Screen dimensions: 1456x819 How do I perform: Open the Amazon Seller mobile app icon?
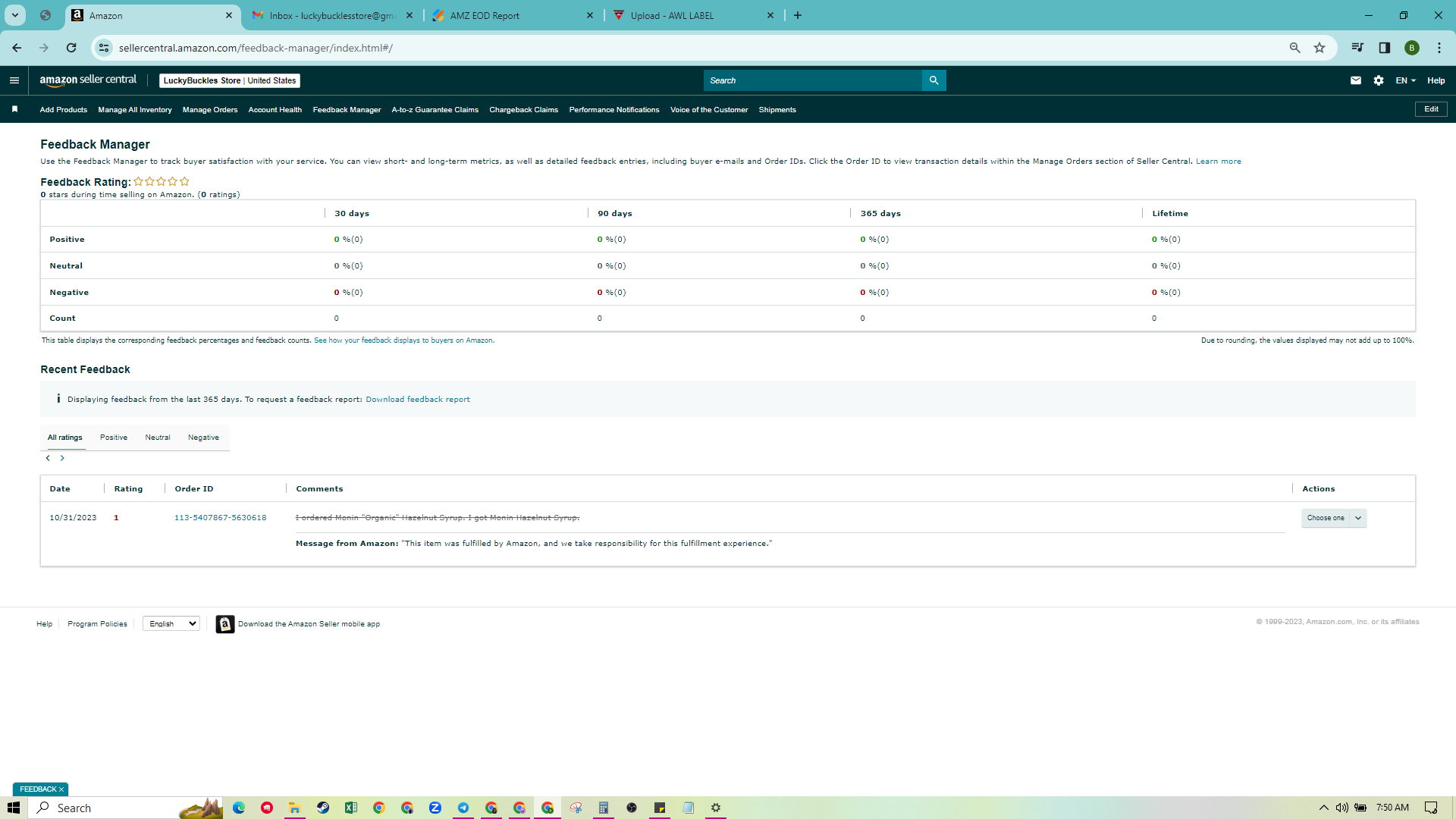pyautogui.click(x=225, y=624)
